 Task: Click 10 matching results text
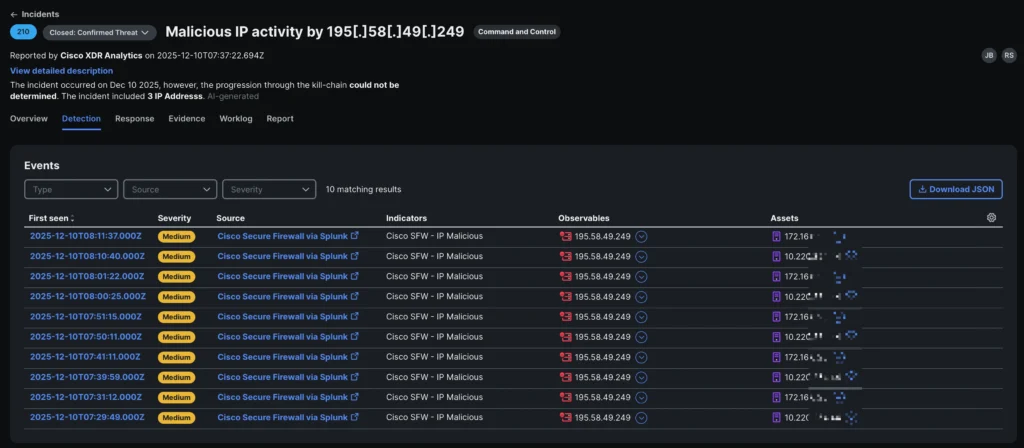[364, 189]
